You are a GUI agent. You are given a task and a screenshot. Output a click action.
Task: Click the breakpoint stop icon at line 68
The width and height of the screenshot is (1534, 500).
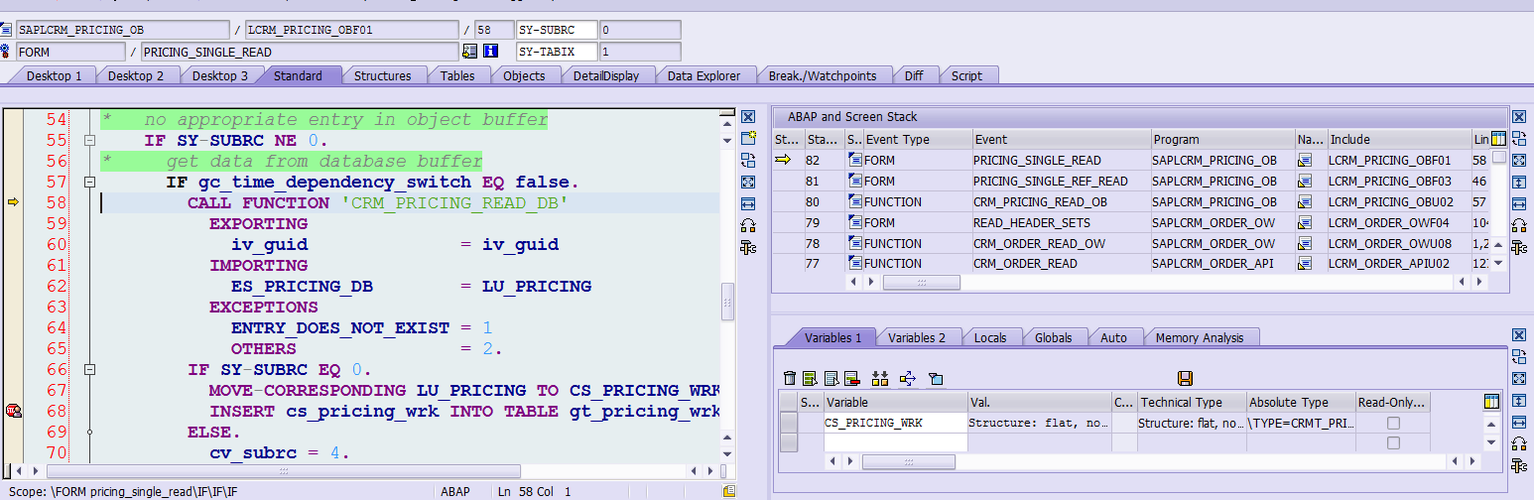click(13, 411)
